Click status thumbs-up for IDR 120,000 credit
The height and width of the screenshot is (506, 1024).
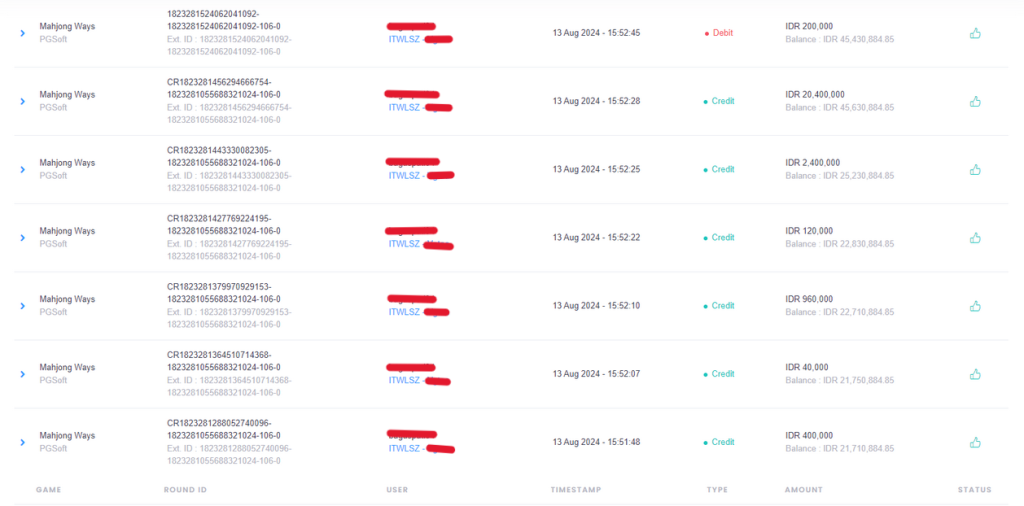click(x=975, y=238)
